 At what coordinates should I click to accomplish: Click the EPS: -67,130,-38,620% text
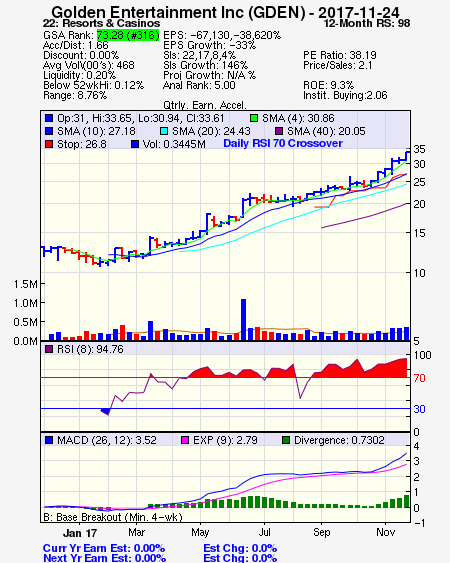222,35
